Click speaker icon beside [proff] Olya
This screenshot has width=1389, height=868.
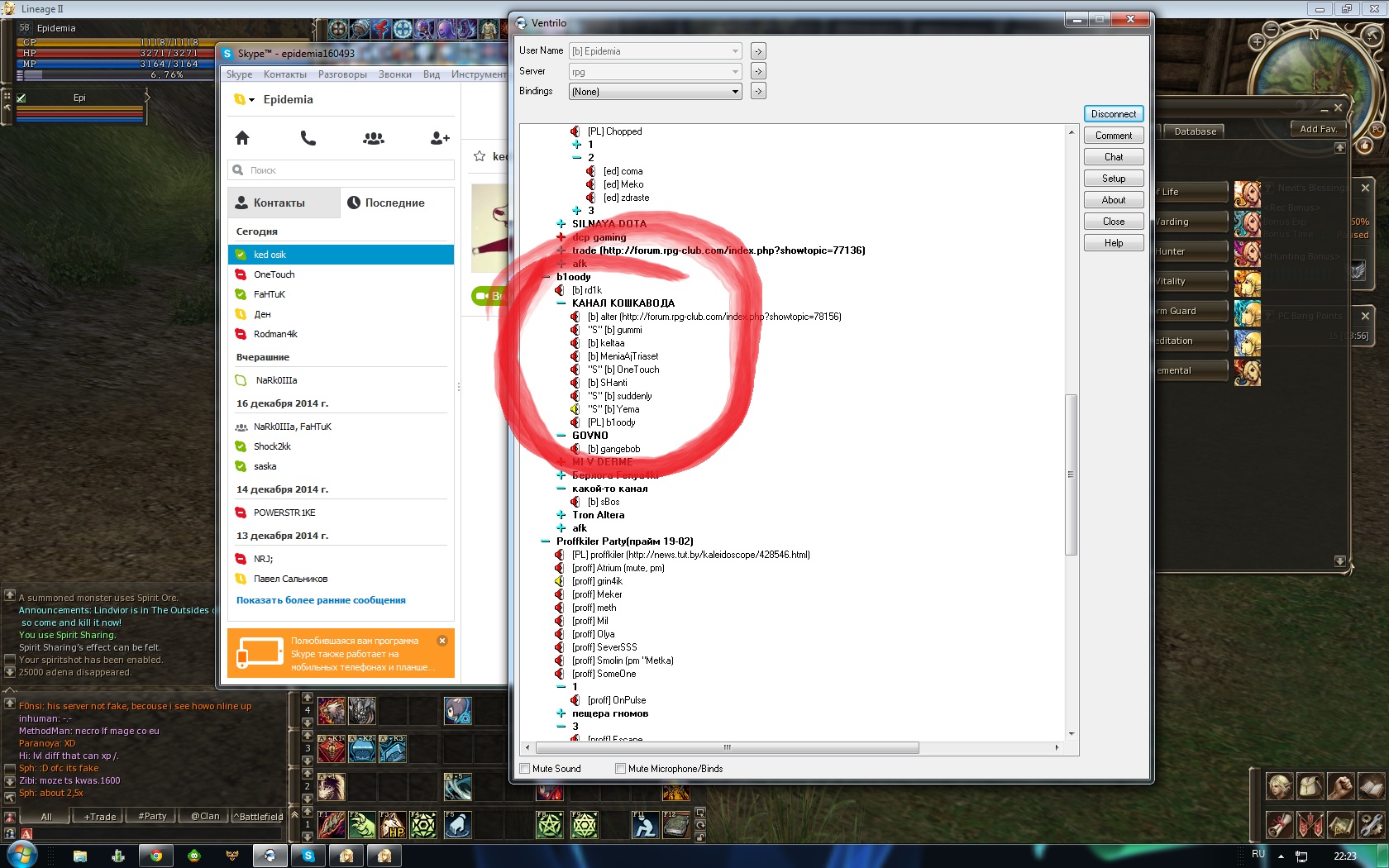559,634
